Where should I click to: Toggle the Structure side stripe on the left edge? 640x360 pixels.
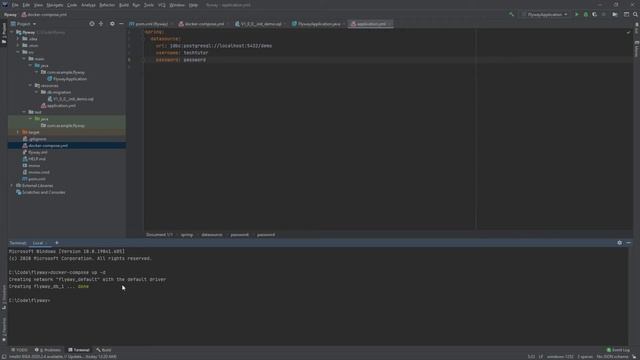4,297
